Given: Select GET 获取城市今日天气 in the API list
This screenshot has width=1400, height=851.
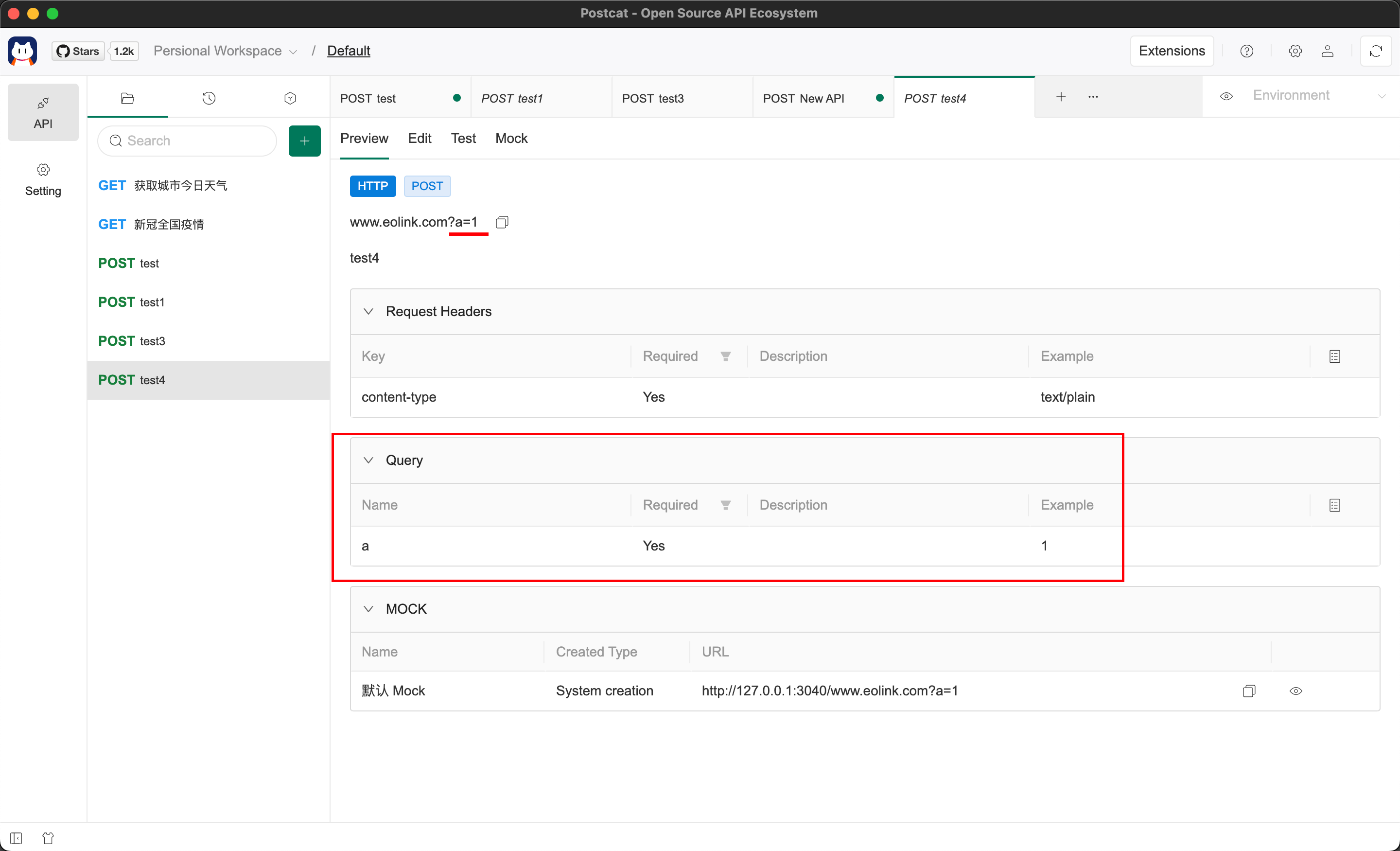Looking at the screenshot, I should pyautogui.click(x=209, y=185).
